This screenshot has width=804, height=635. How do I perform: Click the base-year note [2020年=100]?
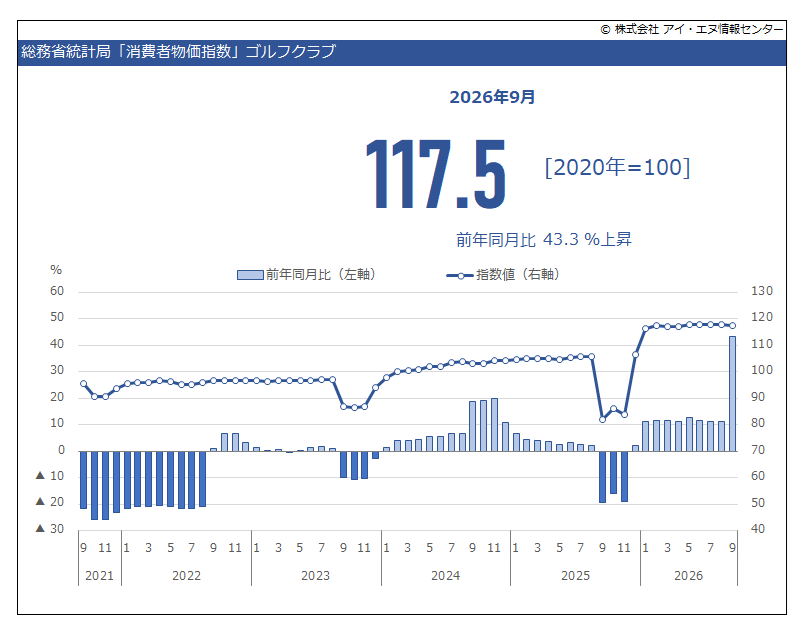(x=617, y=167)
